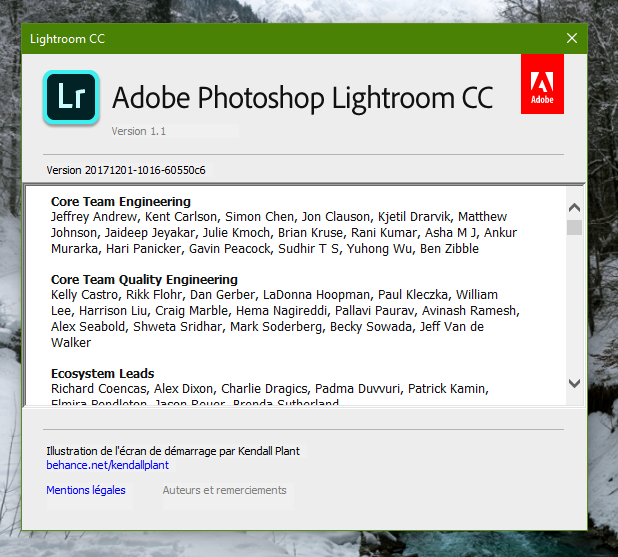Click the credits scrollbar down arrow
Viewport: 618px width, 557px height.
click(574, 383)
